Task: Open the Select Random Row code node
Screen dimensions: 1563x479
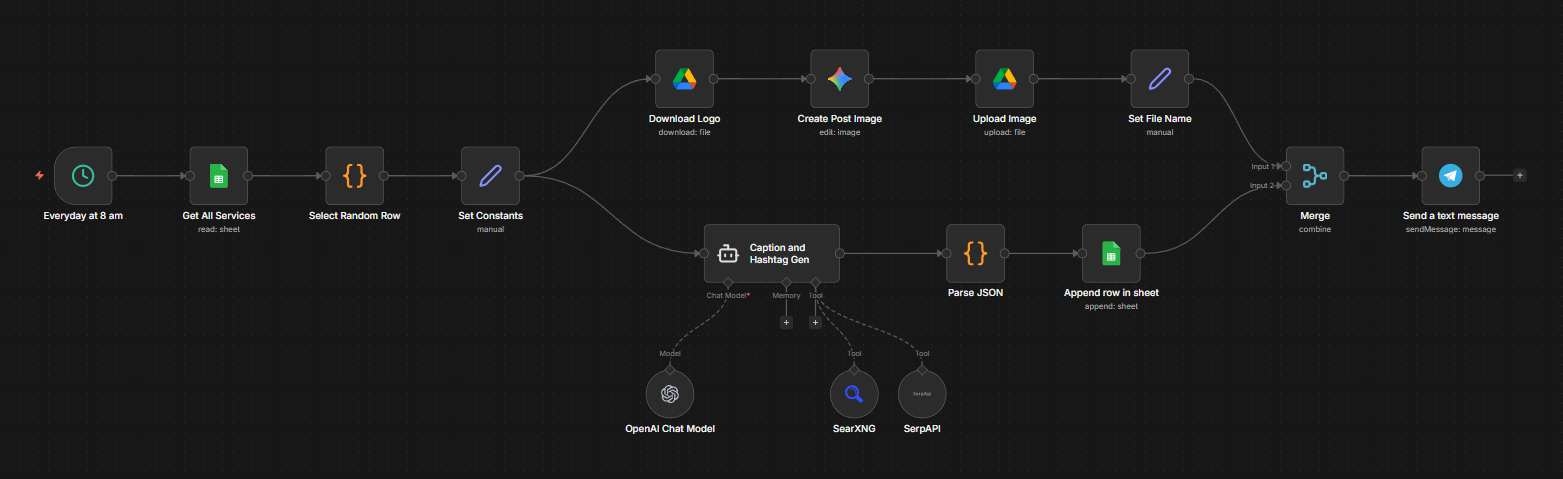Action: (354, 176)
